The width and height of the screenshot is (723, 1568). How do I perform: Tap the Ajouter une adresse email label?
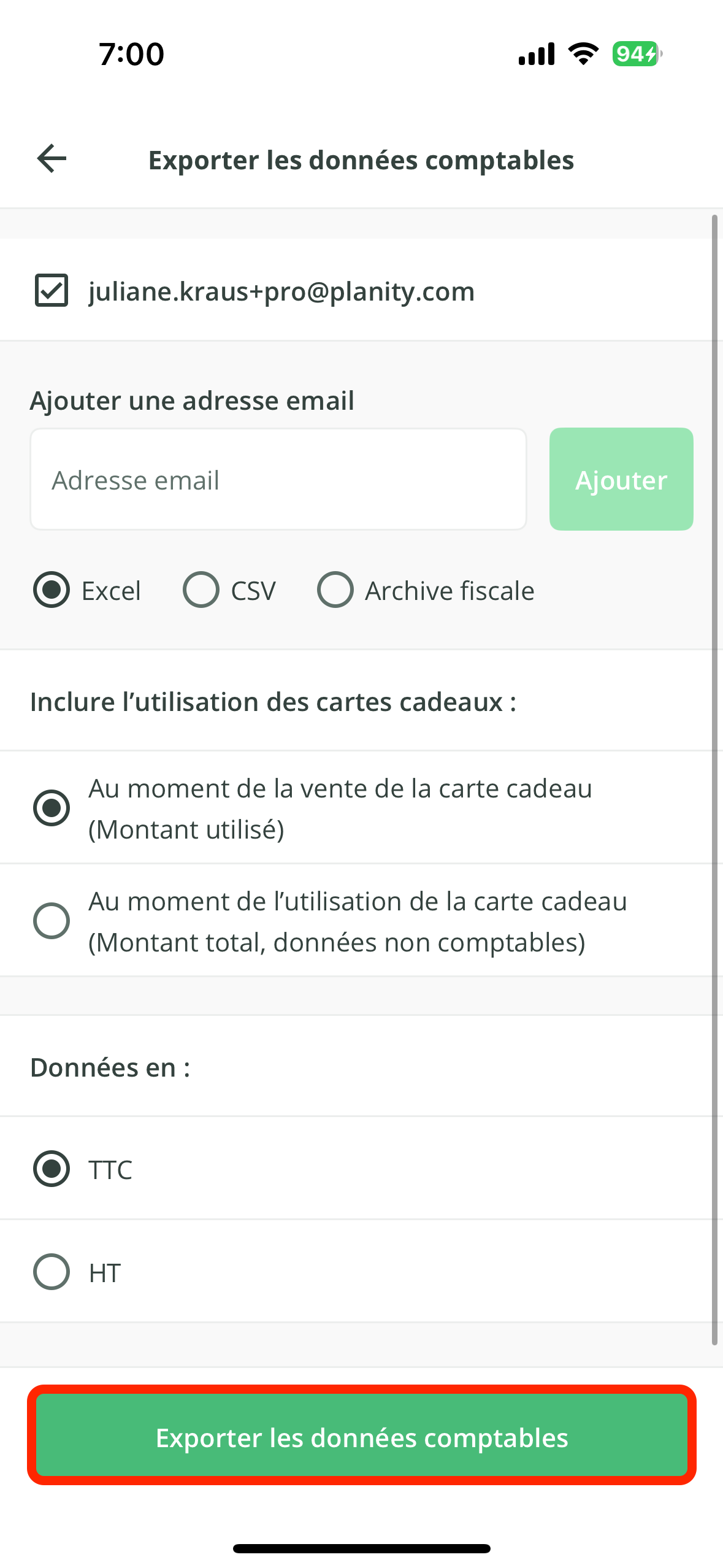192,401
